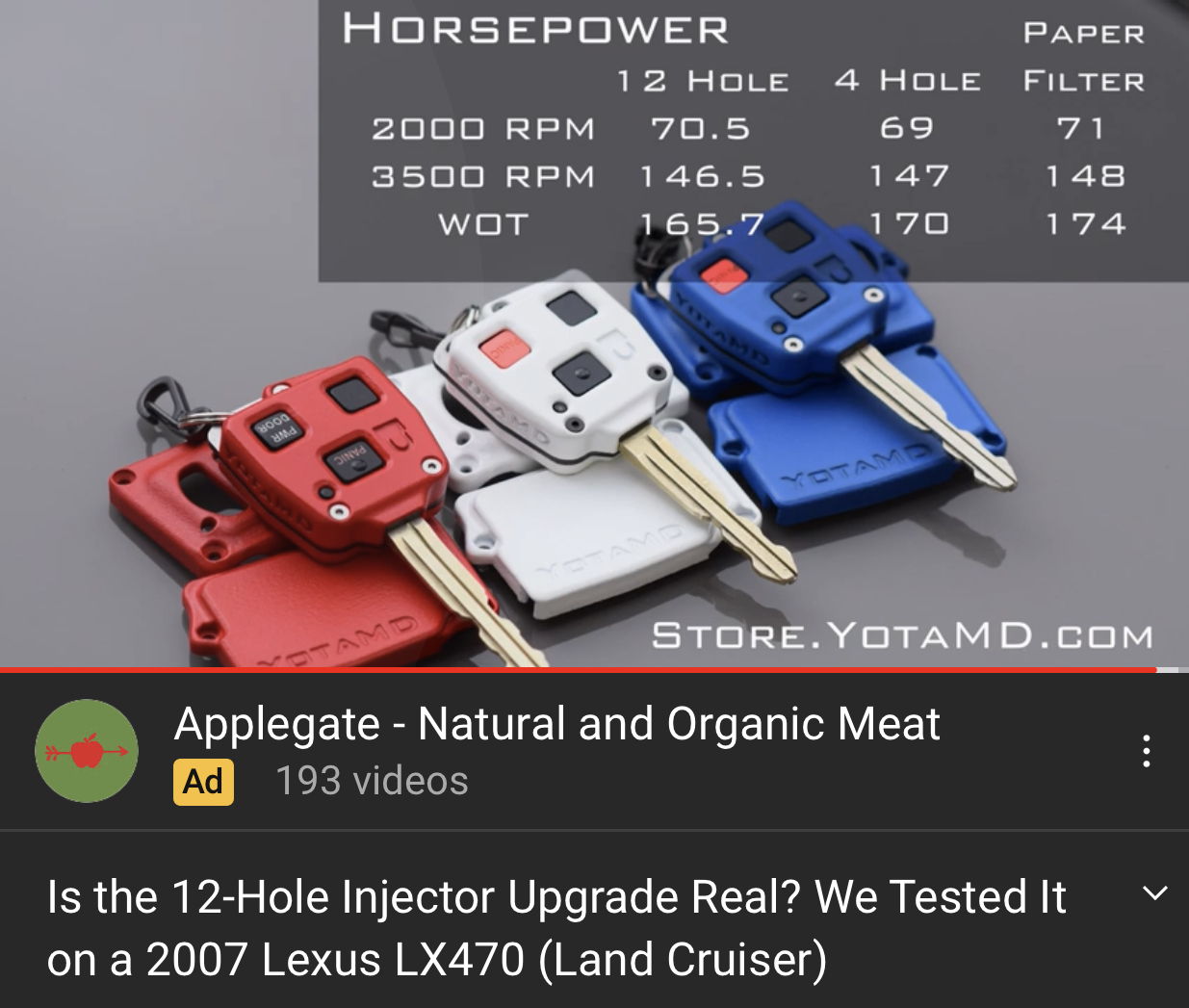Click the 2000 RPM row label

(x=483, y=128)
